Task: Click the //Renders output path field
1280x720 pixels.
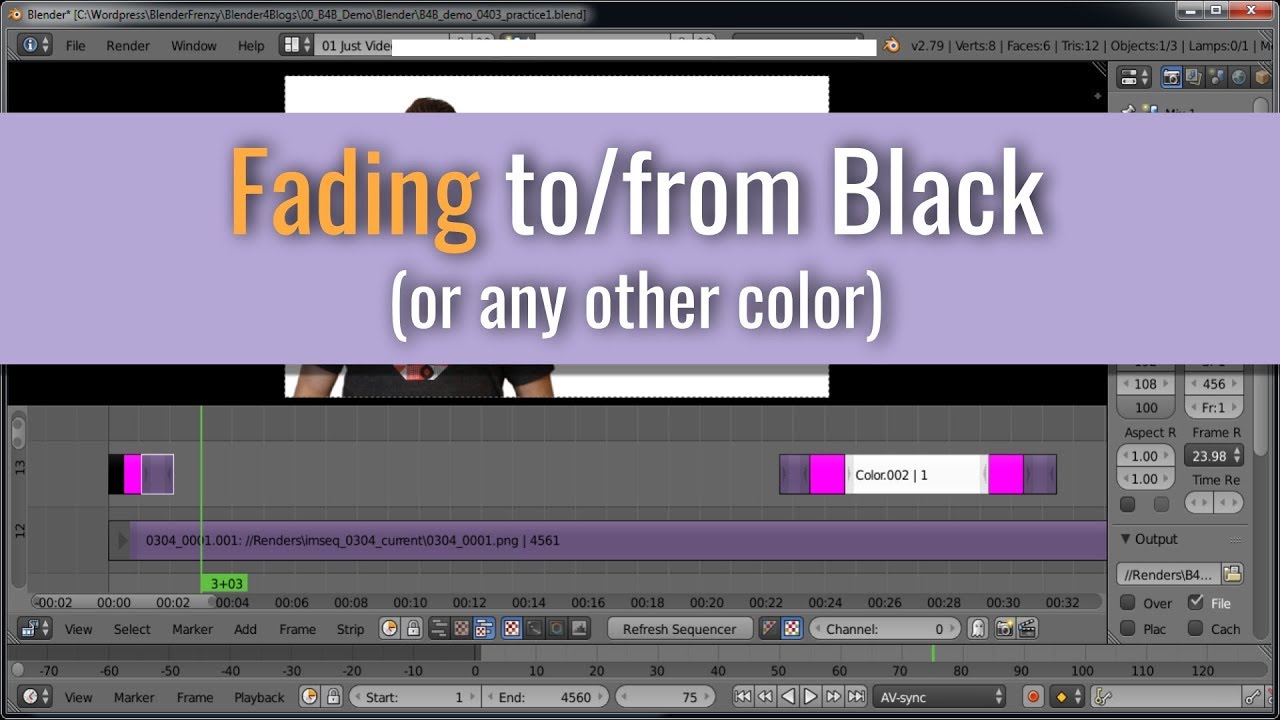Action: pos(1168,574)
